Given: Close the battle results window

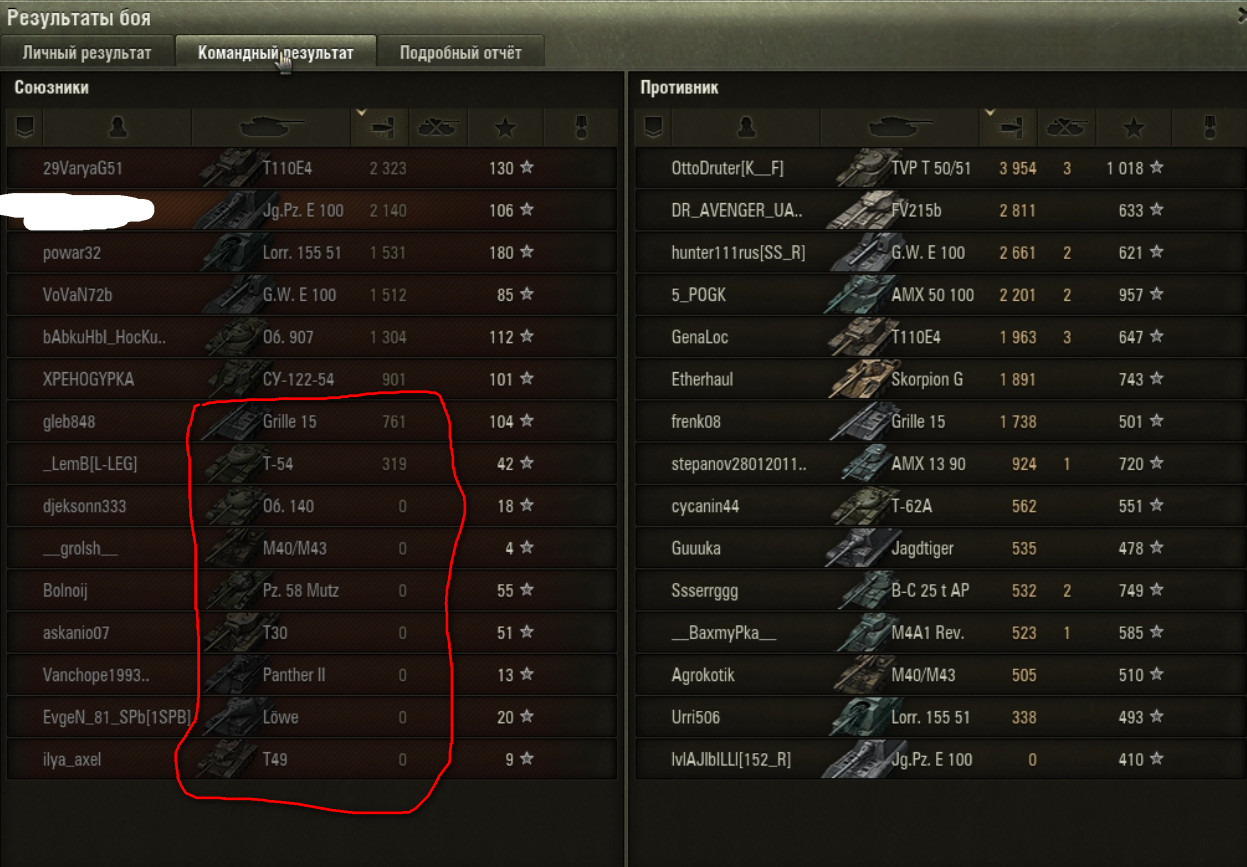Looking at the screenshot, I should (1240, 14).
